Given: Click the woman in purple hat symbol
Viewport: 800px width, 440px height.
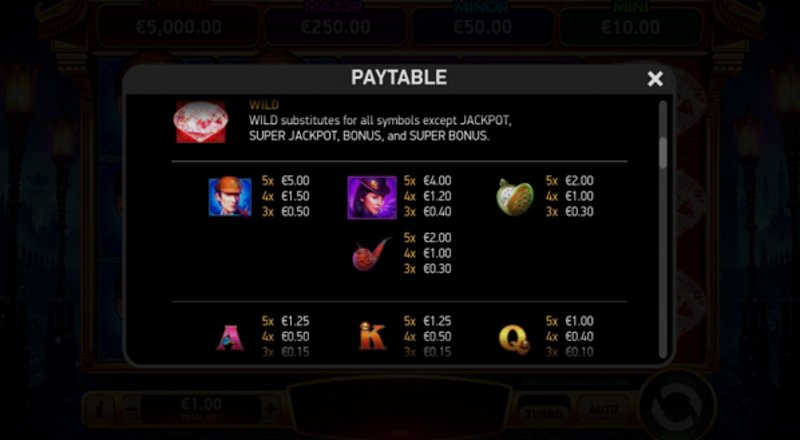Looking at the screenshot, I should click(x=372, y=198).
